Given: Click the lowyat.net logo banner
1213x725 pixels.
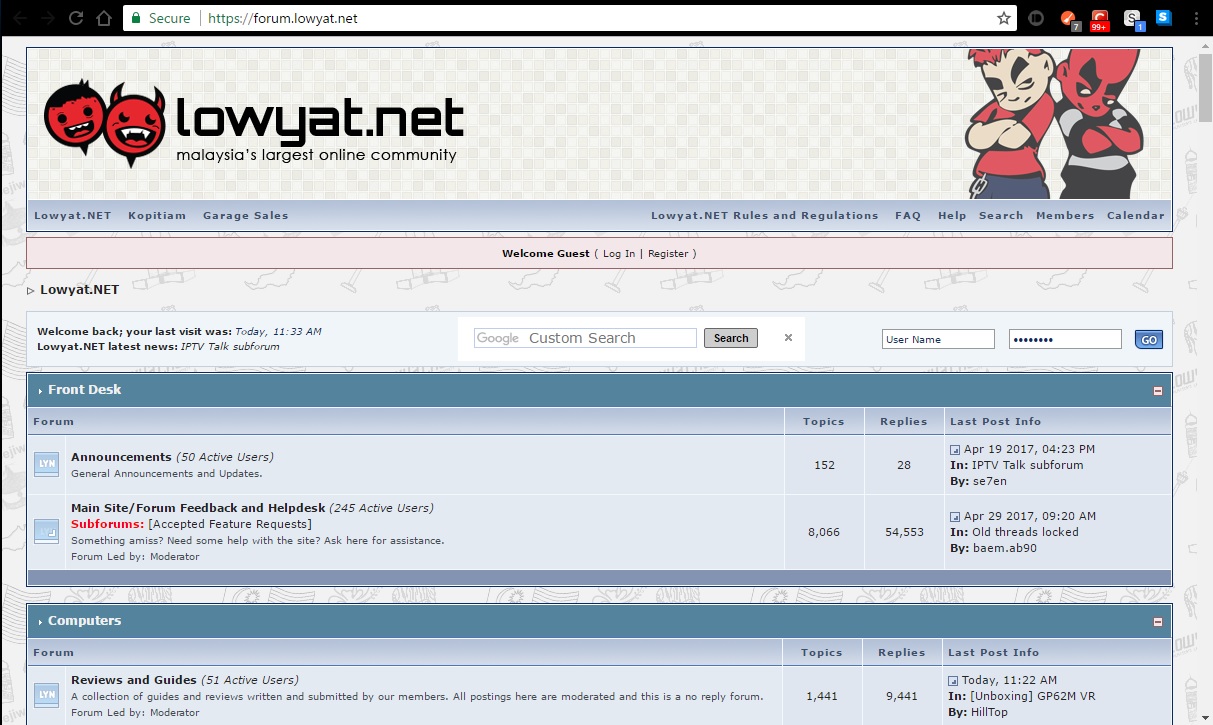Looking at the screenshot, I should pyautogui.click(x=254, y=123).
